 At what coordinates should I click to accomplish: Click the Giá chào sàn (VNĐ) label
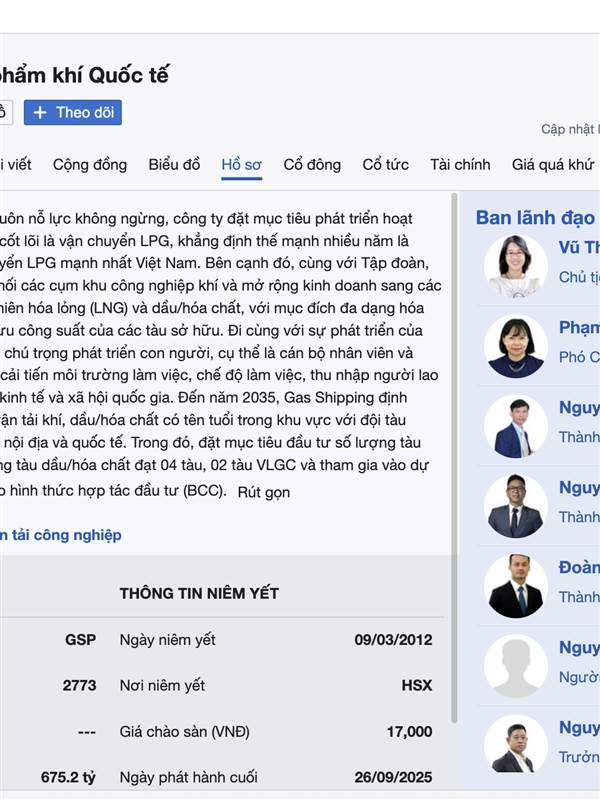(x=185, y=732)
